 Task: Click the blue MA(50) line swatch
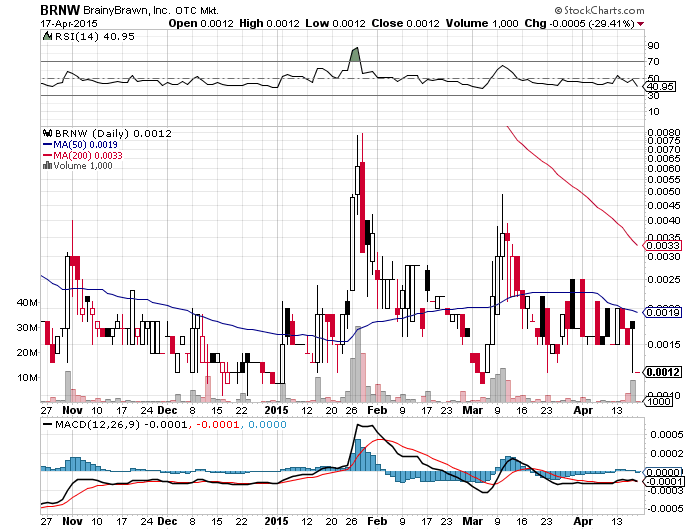[47, 144]
